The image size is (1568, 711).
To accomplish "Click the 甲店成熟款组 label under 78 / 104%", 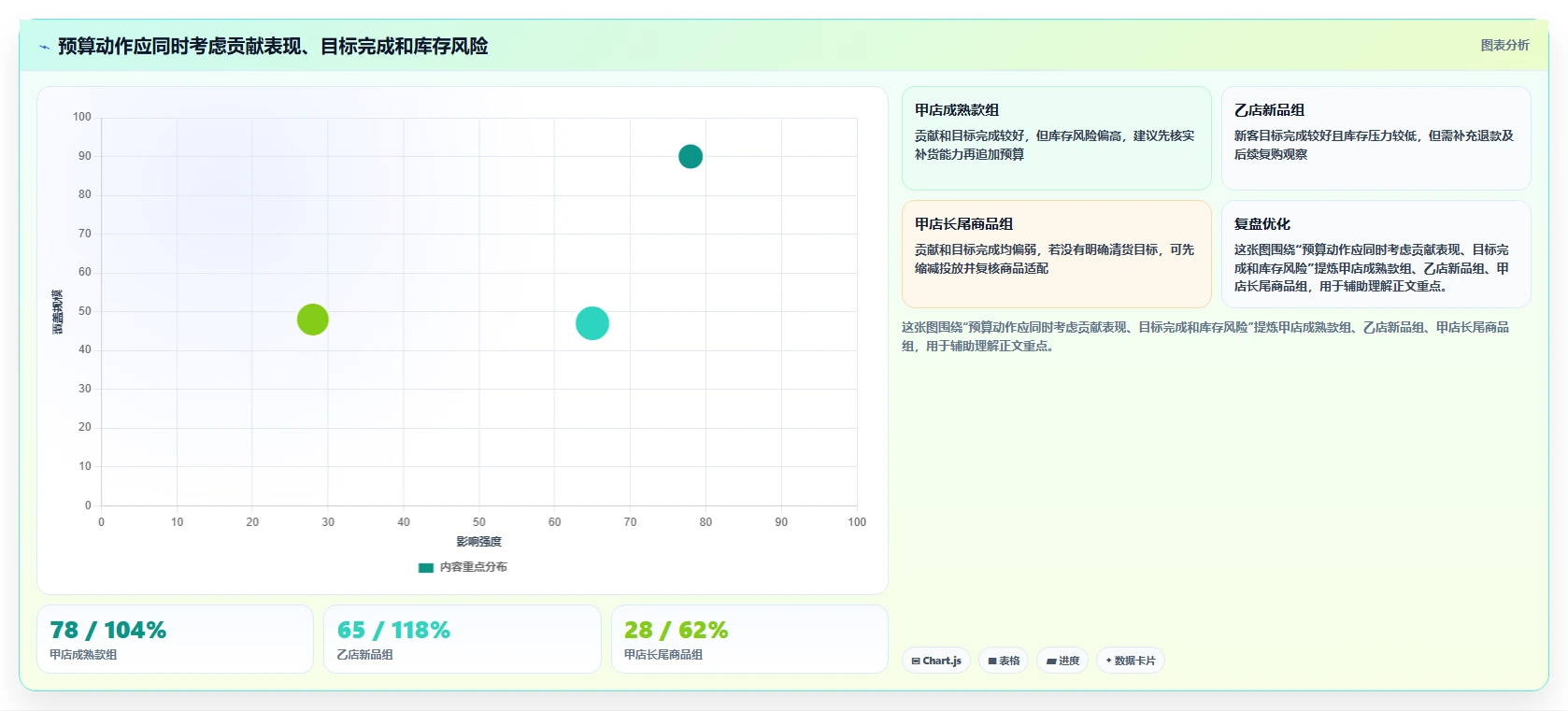I will [x=83, y=655].
